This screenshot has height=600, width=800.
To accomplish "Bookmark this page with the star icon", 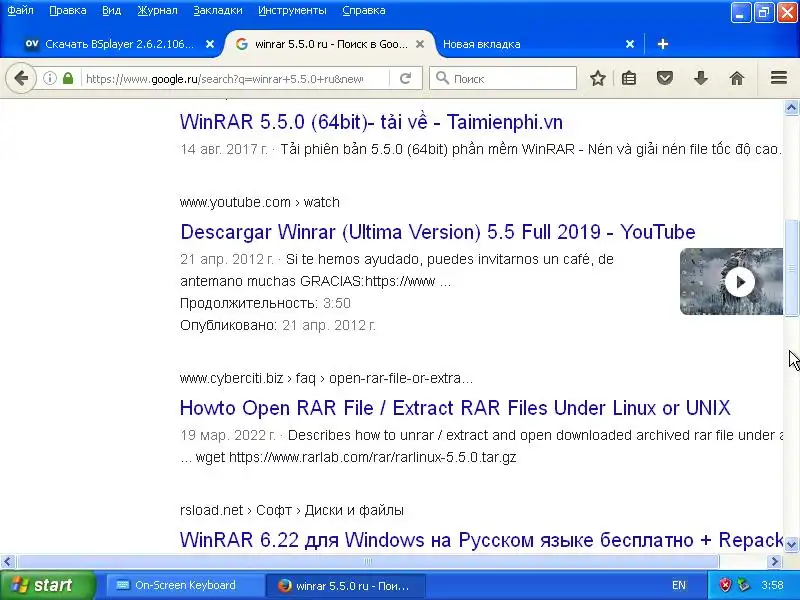I will 597,78.
